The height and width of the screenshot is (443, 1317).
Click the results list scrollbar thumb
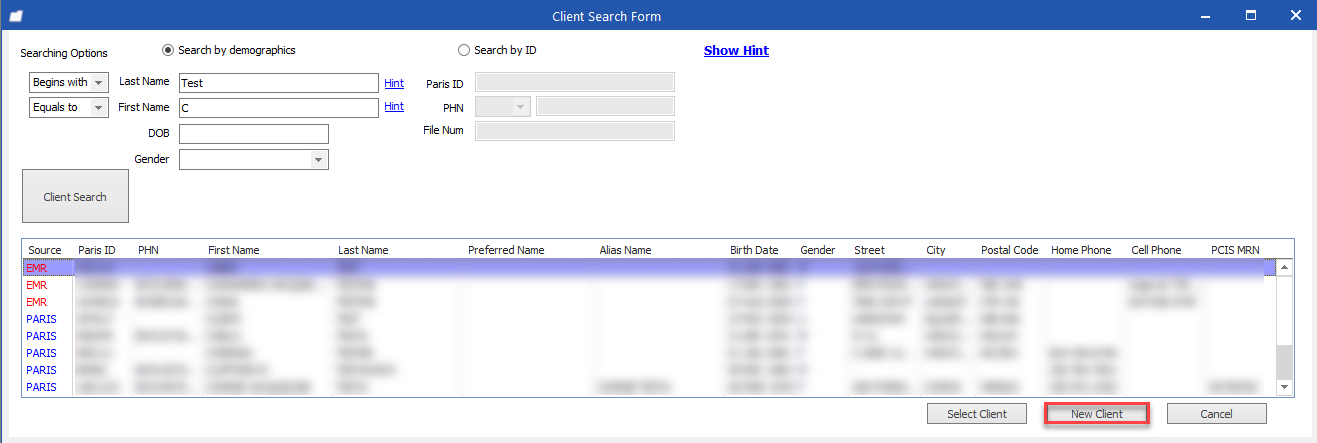click(x=1285, y=360)
